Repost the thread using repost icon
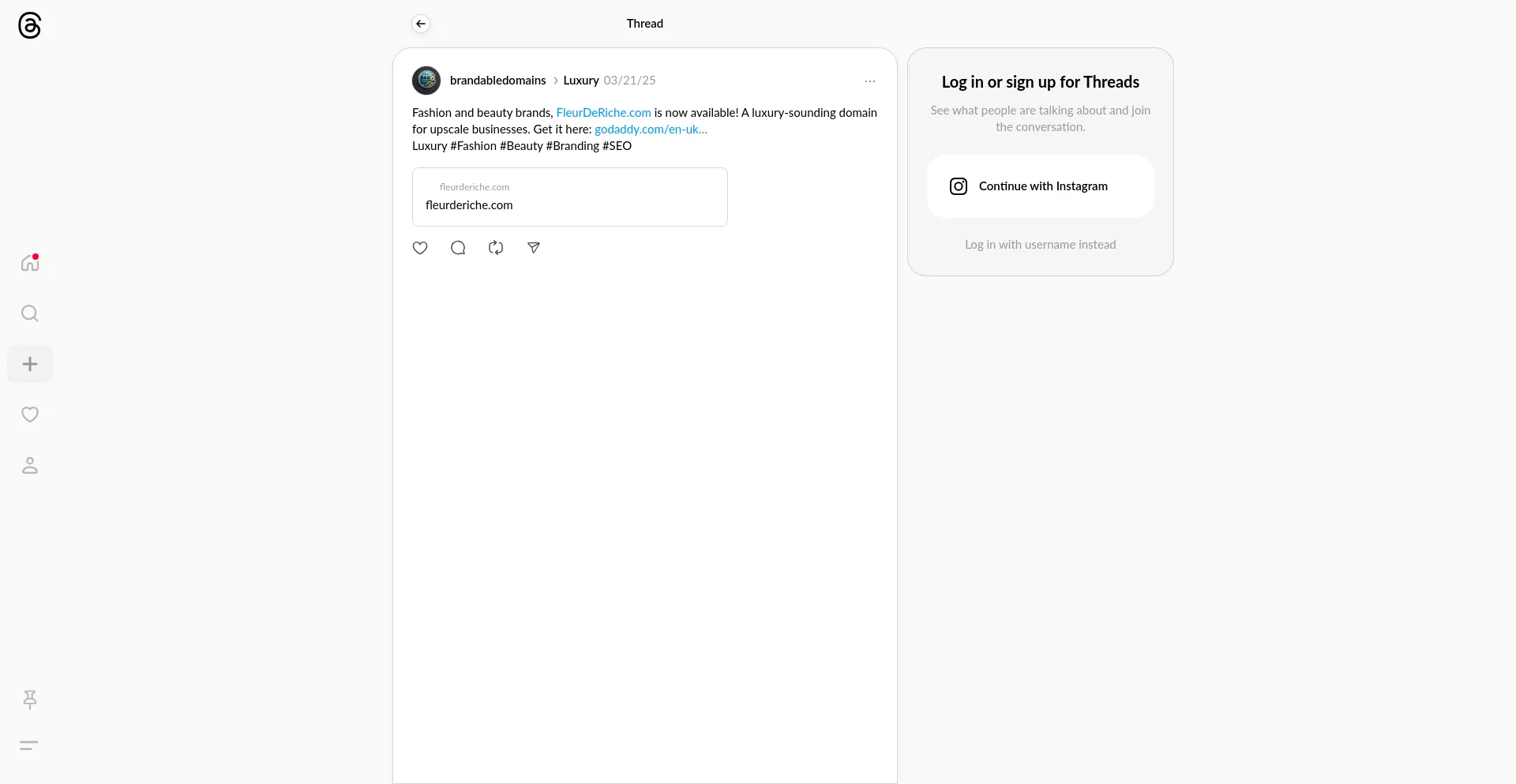This screenshot has height=784, width=1516. [496, 248]
